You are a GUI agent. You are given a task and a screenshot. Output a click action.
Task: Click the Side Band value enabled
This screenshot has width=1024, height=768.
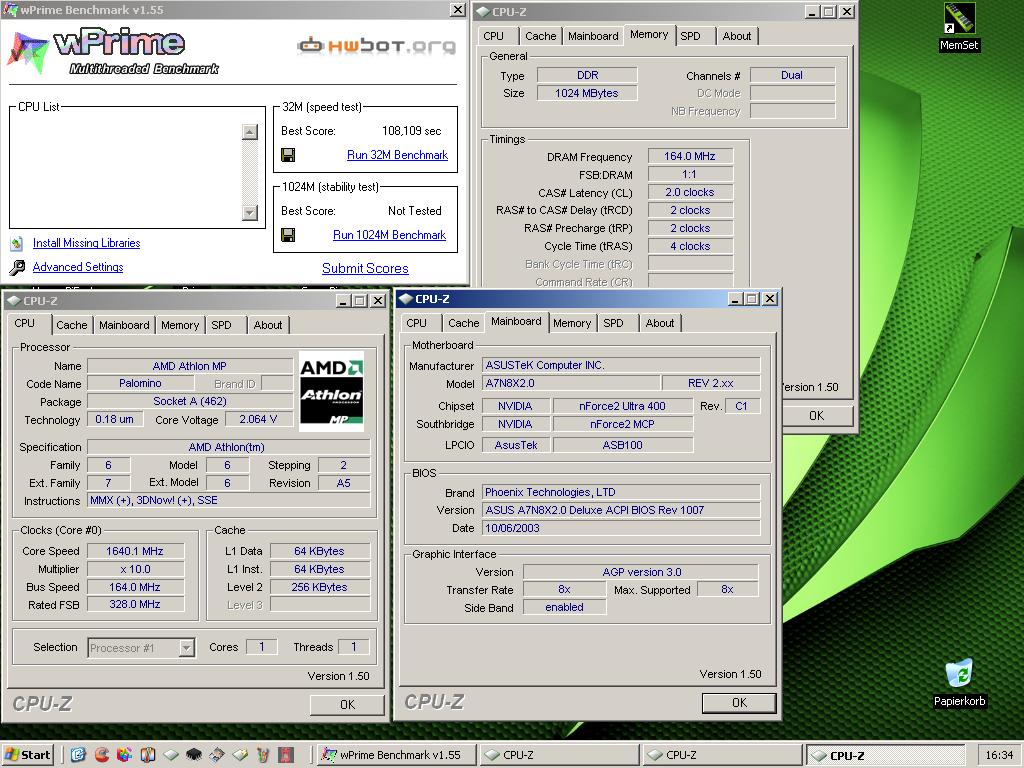(x=564, y=607)
